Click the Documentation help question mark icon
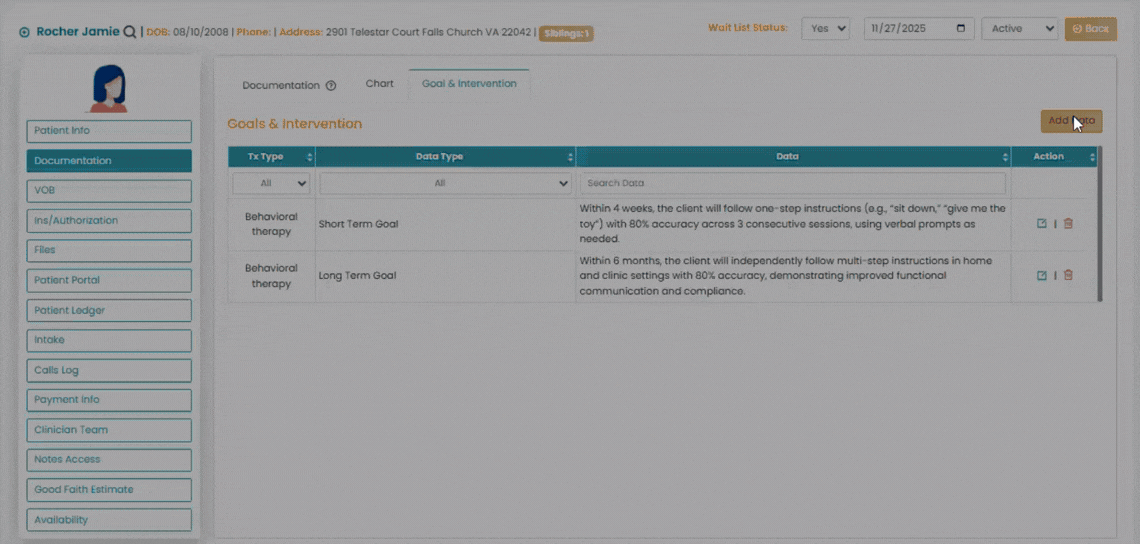This screenshot has width=1140, height=544. point(331,85)
